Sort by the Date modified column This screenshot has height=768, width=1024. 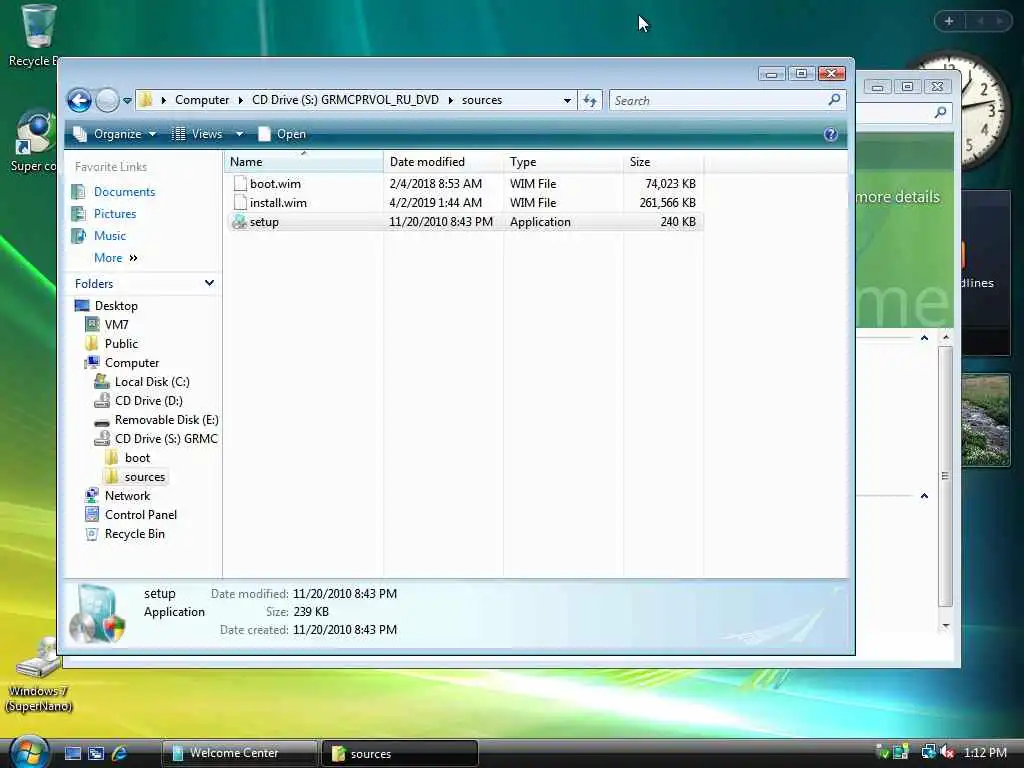pos(443,161)
